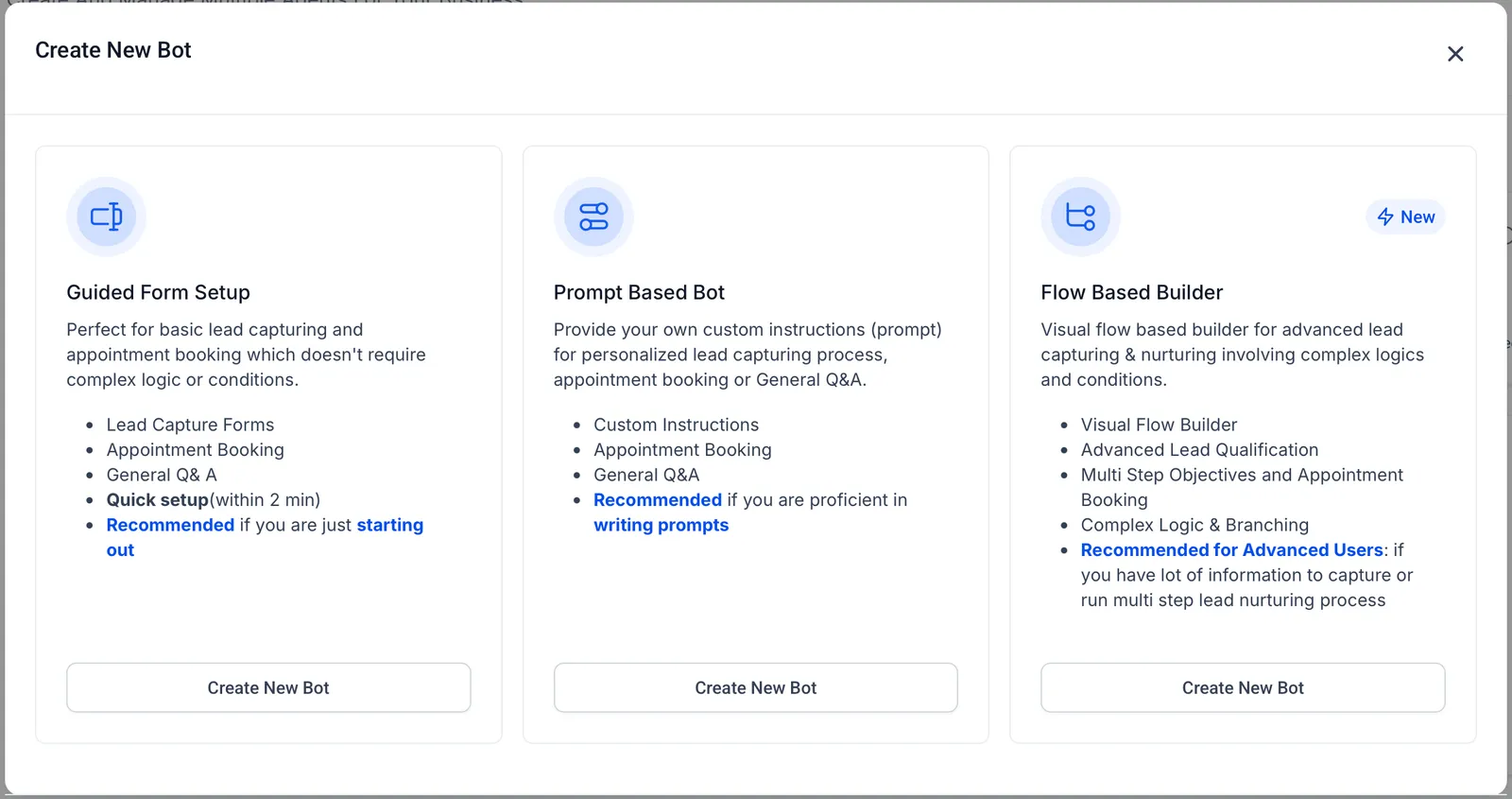The width and height of the screenshot is (1512, 799).
Task: Click the bold "Quick setup" text
Action: point(157,499)
